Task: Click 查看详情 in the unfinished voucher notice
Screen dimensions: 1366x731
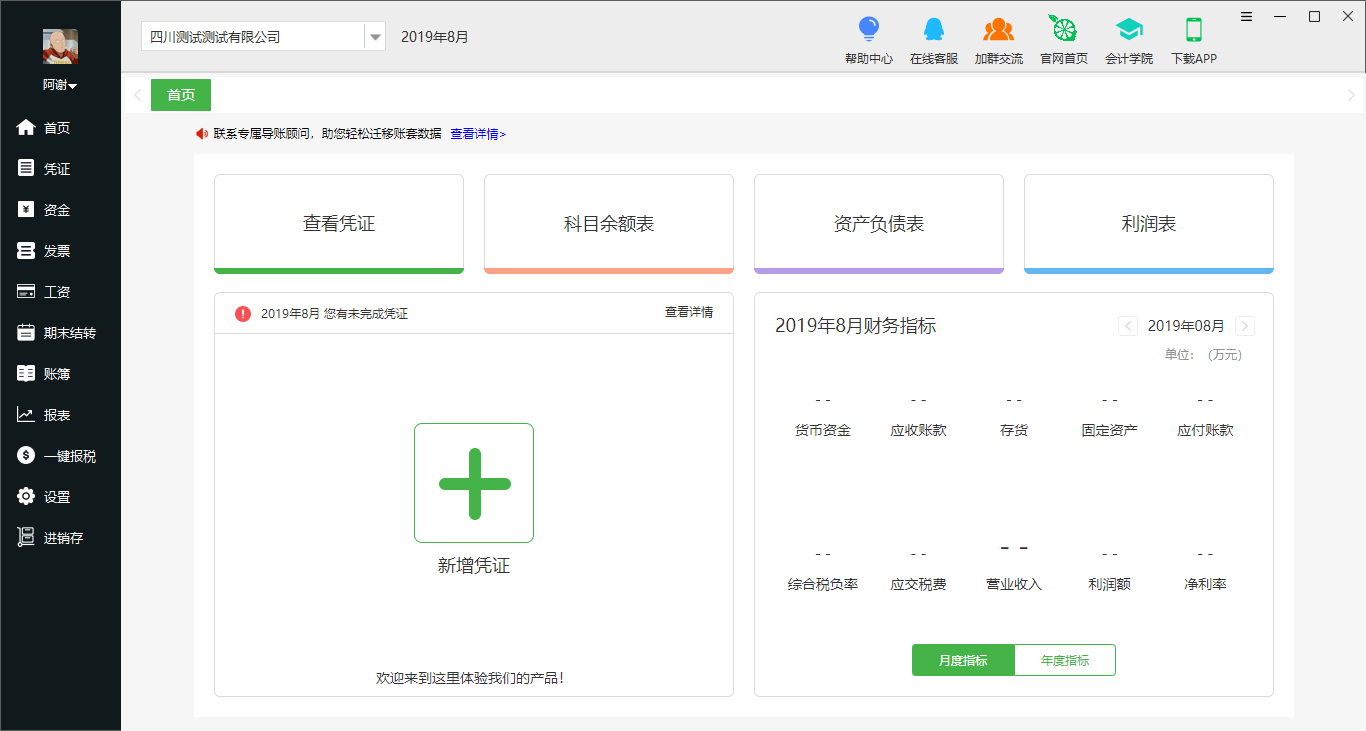Action: pos(689,312)
